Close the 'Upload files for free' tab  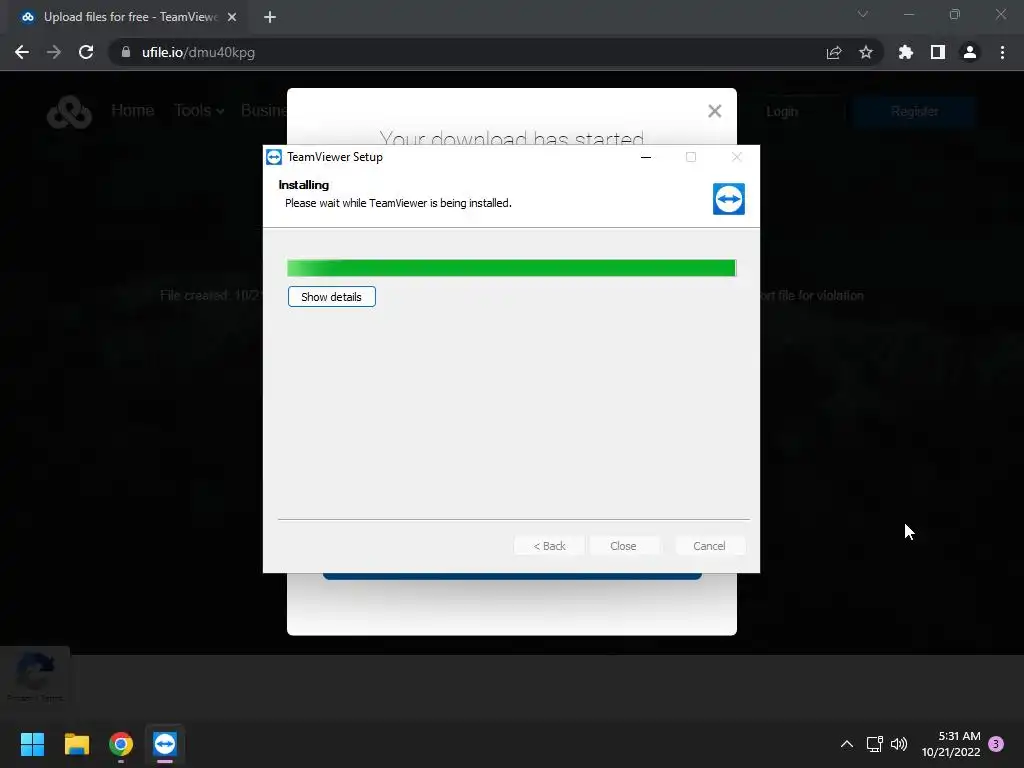(x=232, y=17)
